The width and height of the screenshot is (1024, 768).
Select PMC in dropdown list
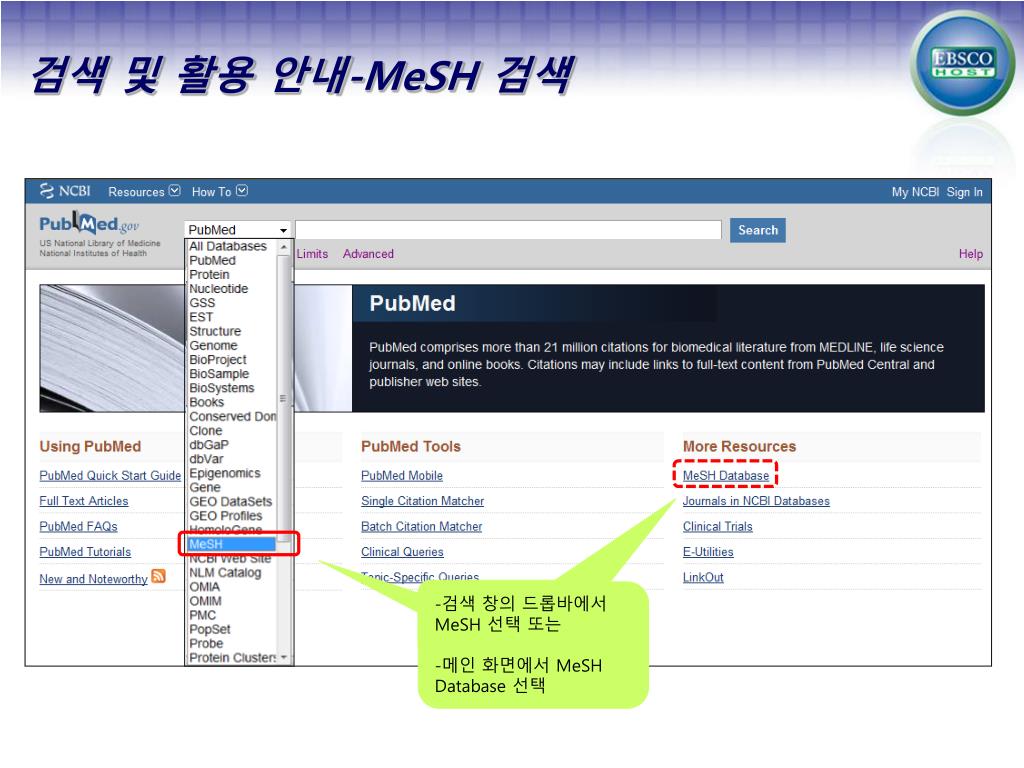tap(202, 615)
